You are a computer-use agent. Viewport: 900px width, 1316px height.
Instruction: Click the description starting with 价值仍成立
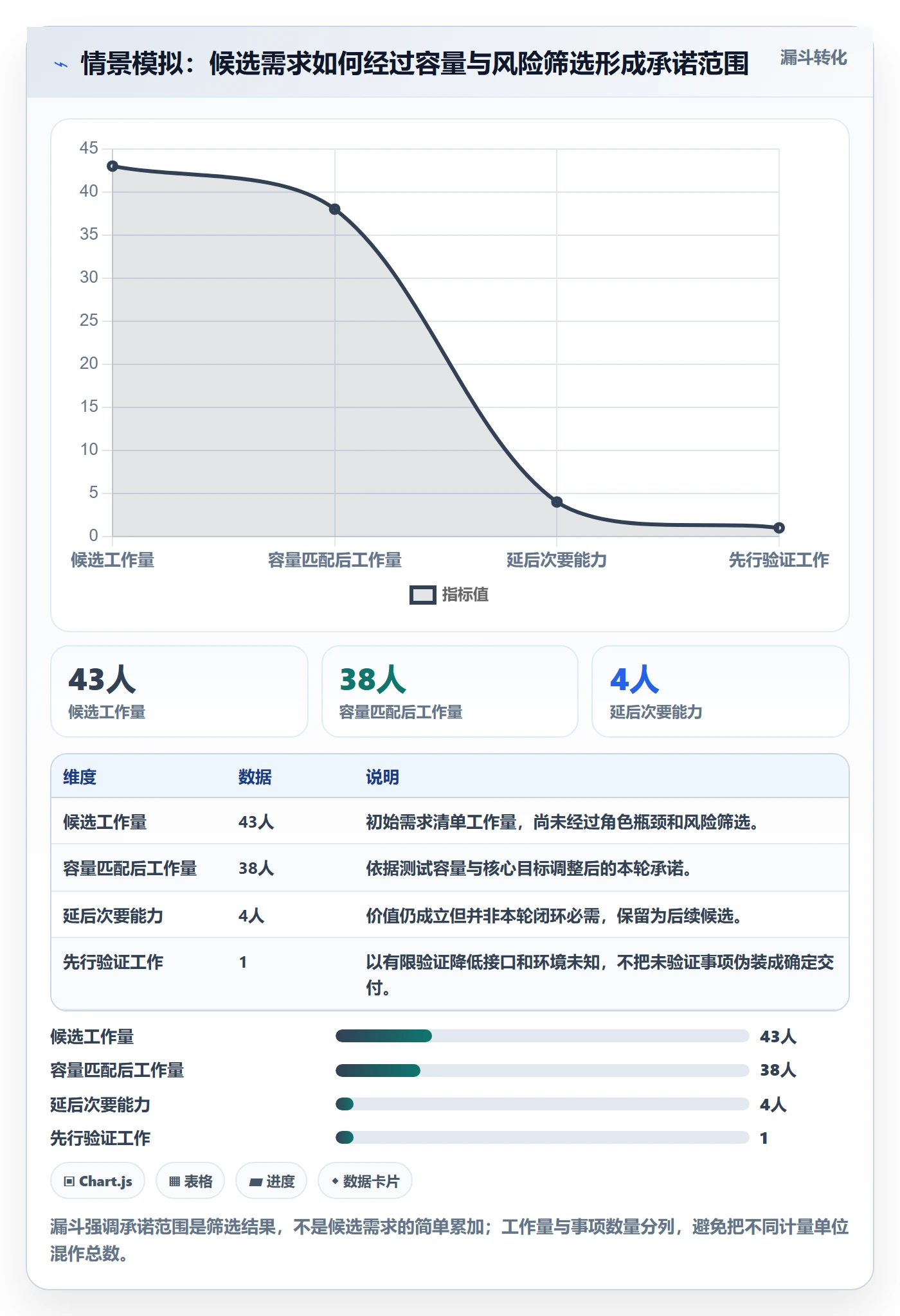point(554,916)
